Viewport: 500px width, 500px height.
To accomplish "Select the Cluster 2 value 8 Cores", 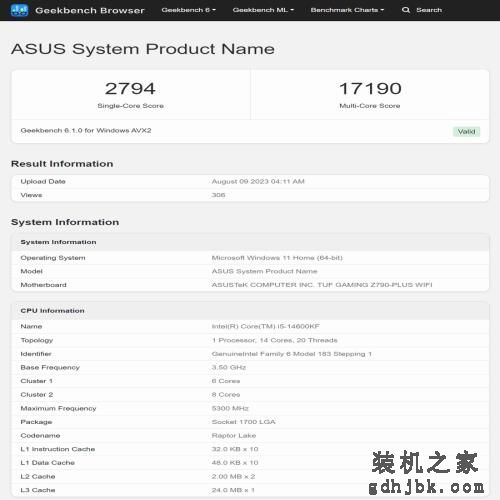I will point(226,395).
